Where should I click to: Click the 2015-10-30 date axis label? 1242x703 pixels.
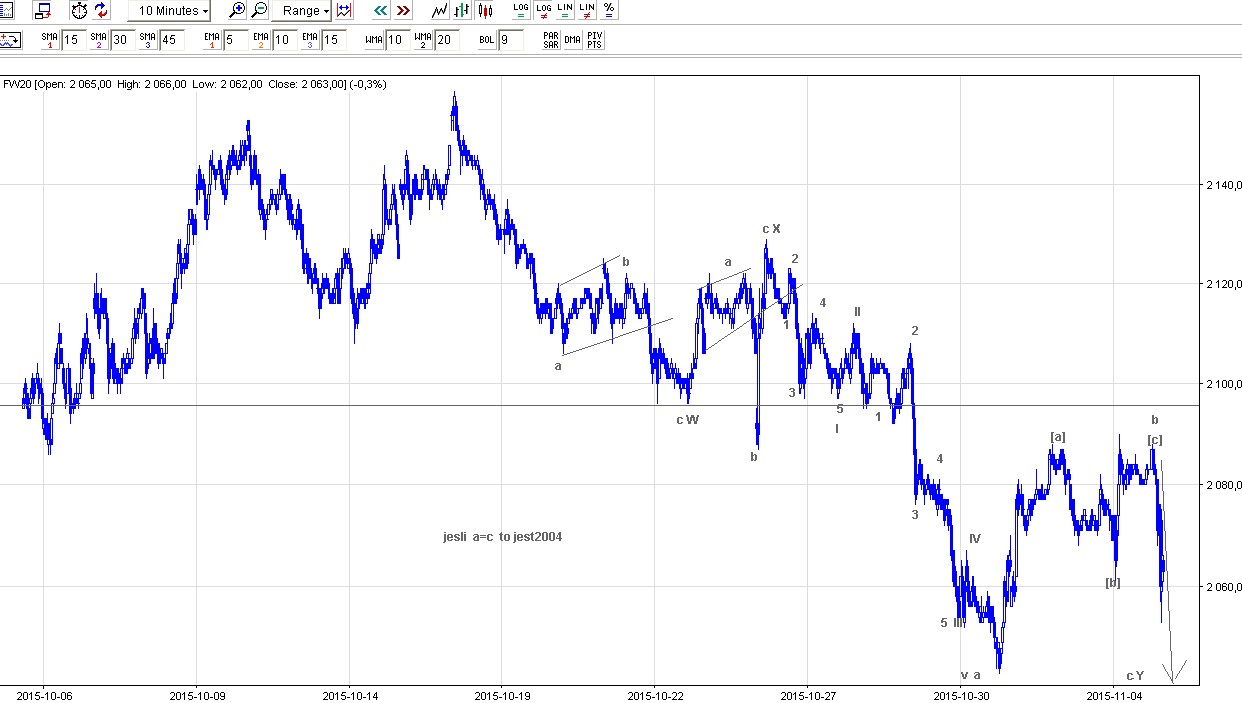961,696
